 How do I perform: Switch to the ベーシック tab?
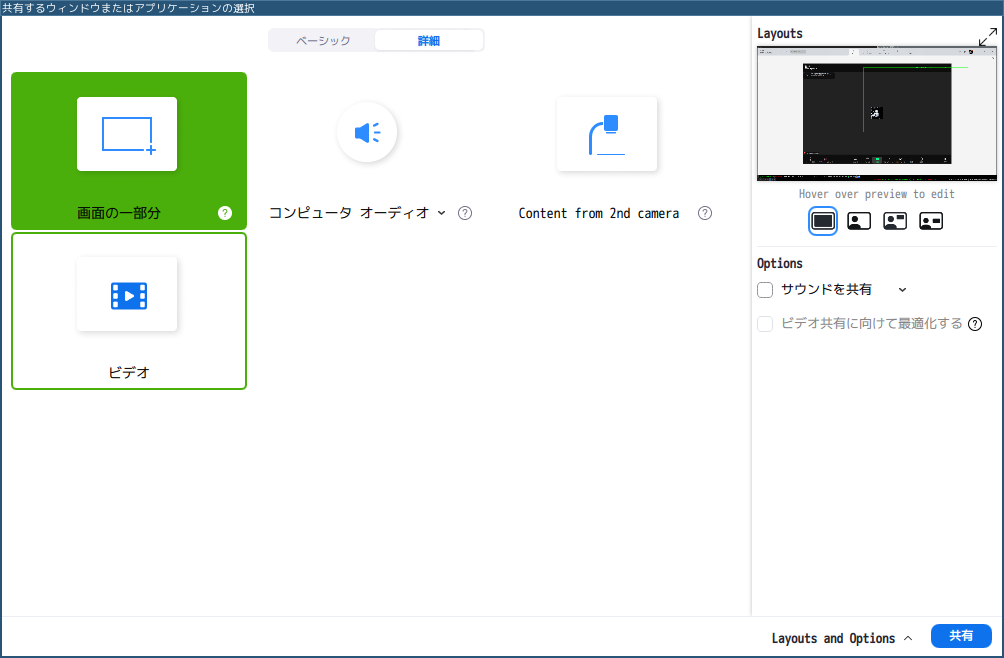(323, 41)
